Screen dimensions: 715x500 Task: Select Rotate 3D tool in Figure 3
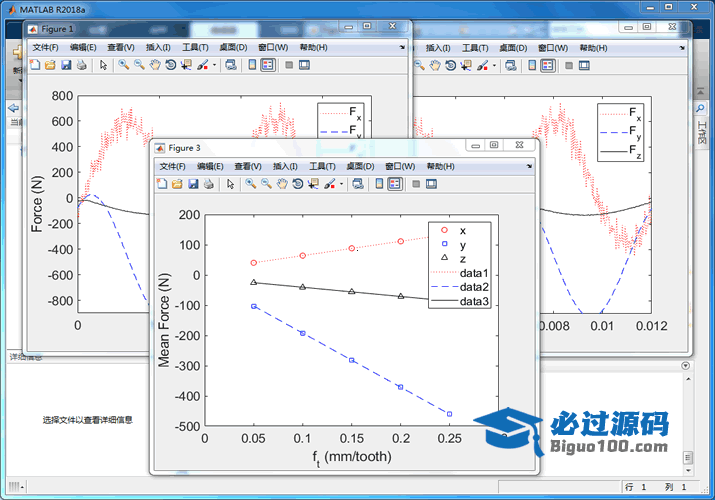coord(298,184)
